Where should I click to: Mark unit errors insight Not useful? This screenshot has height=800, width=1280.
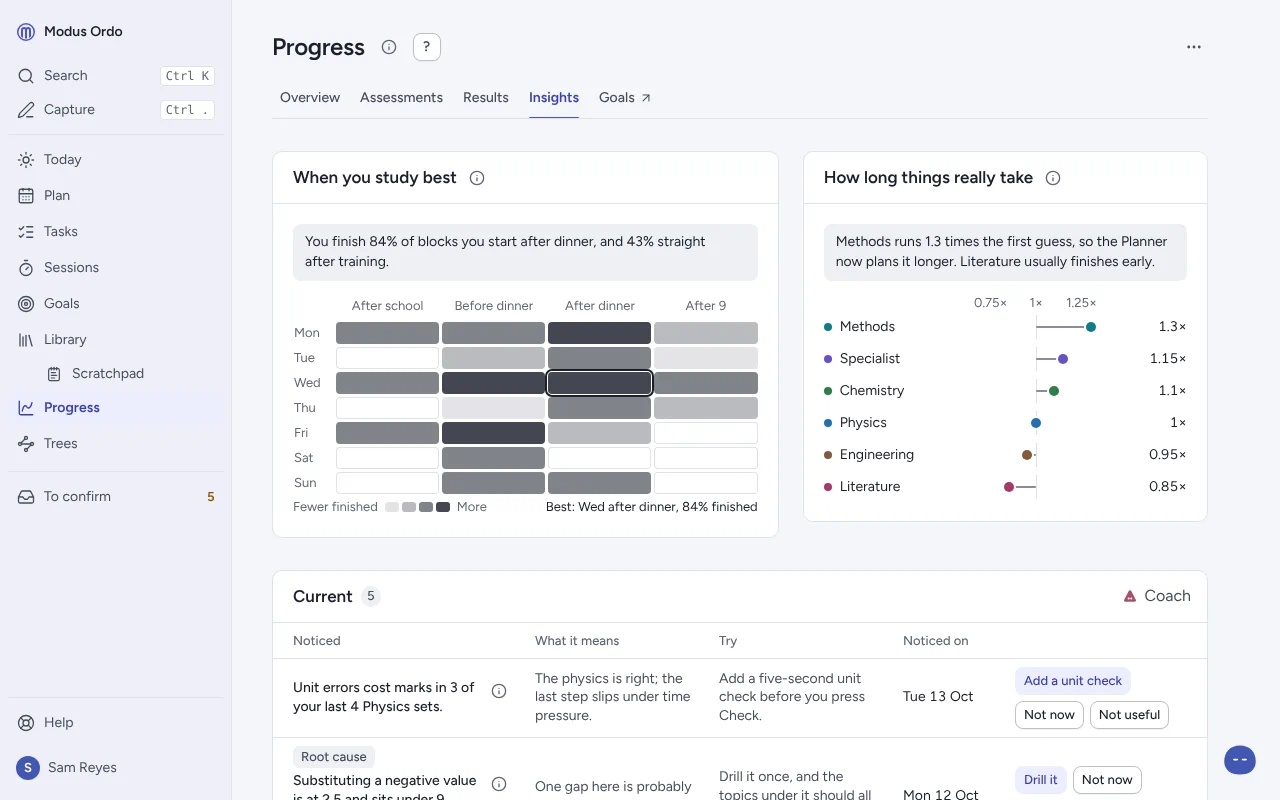(x=1129, y=715)
